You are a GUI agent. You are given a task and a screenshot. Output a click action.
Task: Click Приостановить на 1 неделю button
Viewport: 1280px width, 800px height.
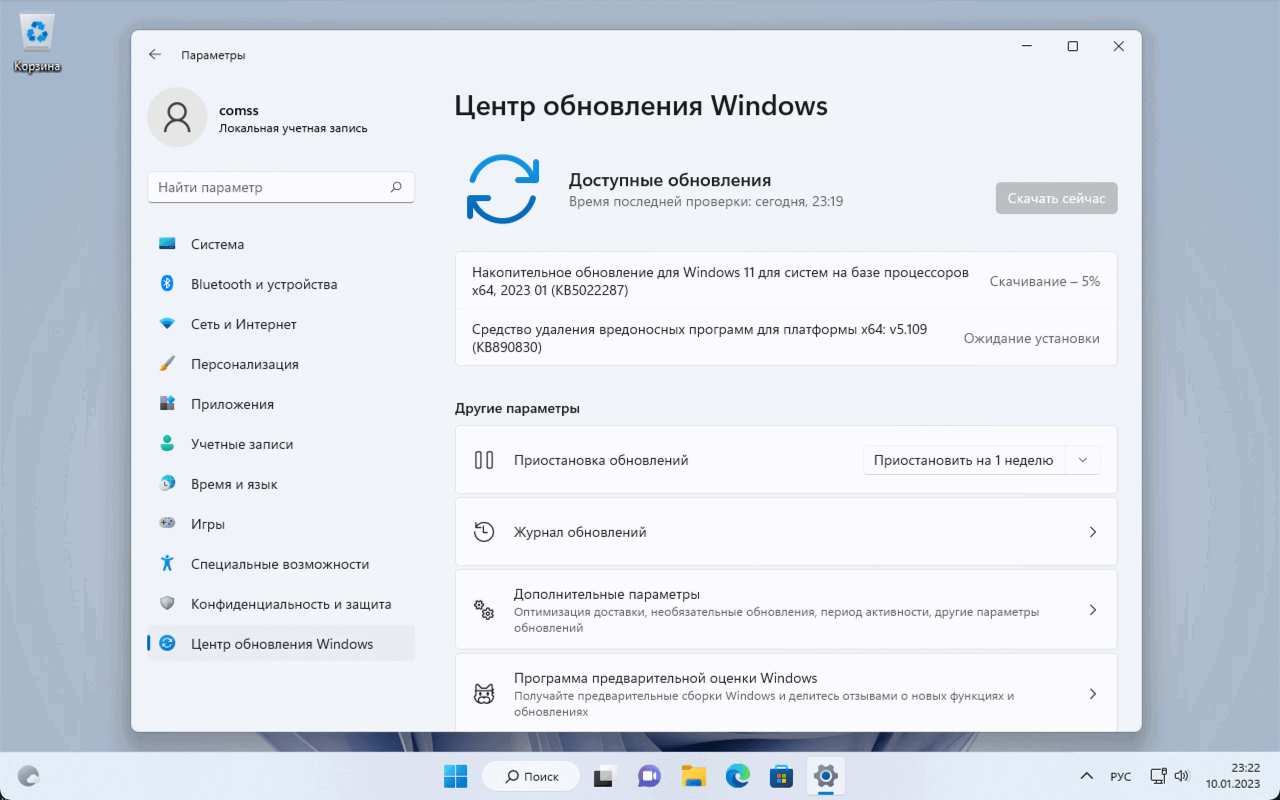[x=964, y=460]
